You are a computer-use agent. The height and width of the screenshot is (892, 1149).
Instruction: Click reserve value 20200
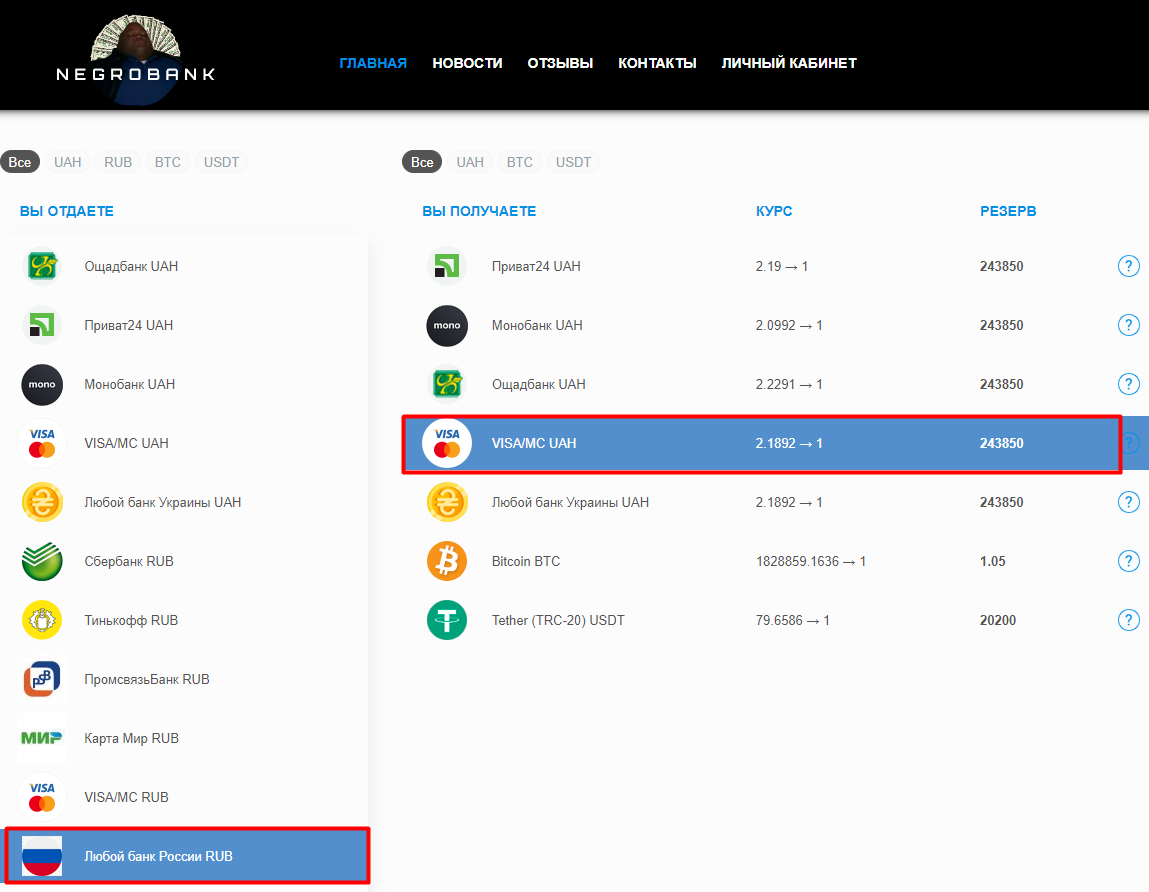click(998, 620)
